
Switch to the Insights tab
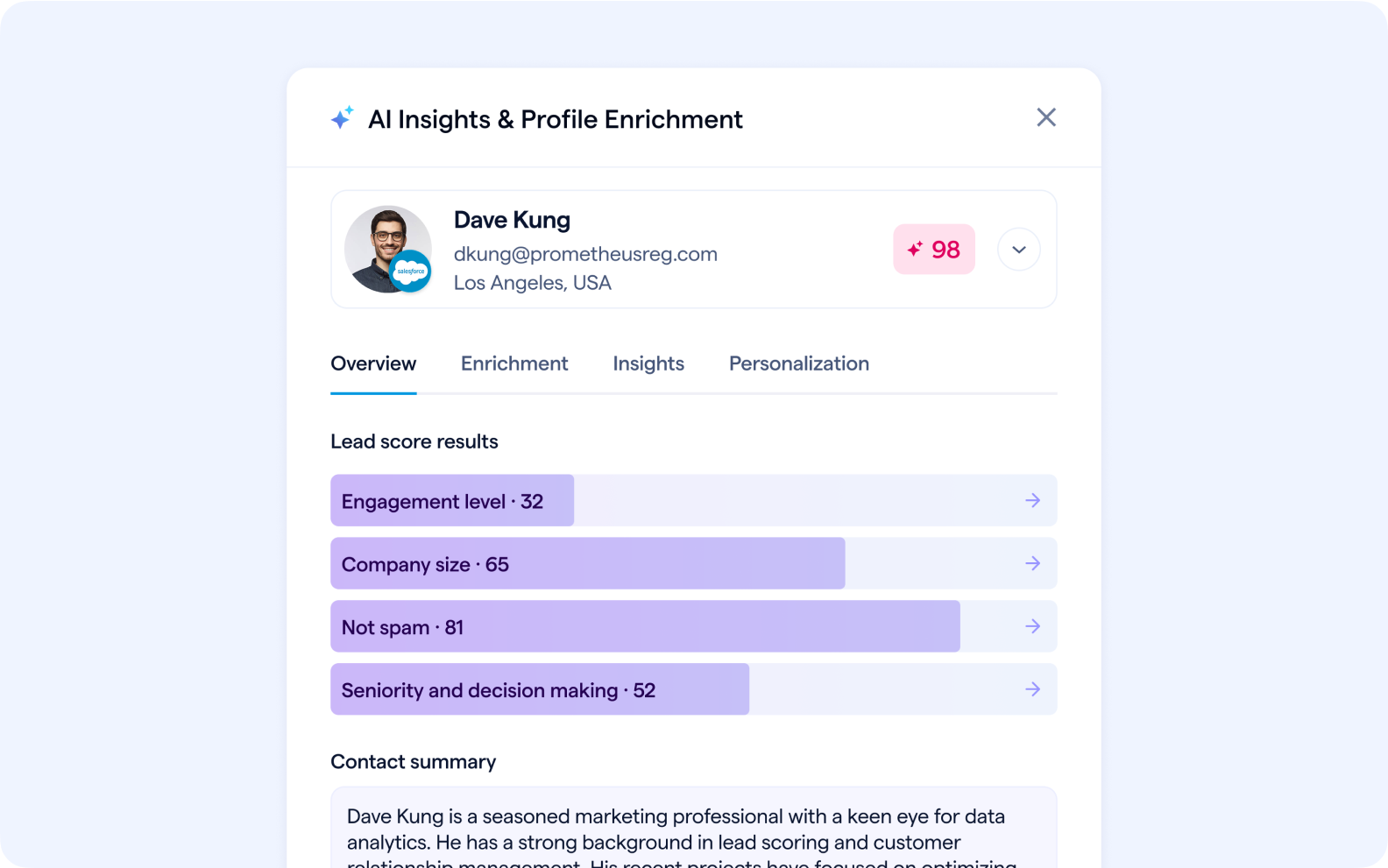point(648,363)
